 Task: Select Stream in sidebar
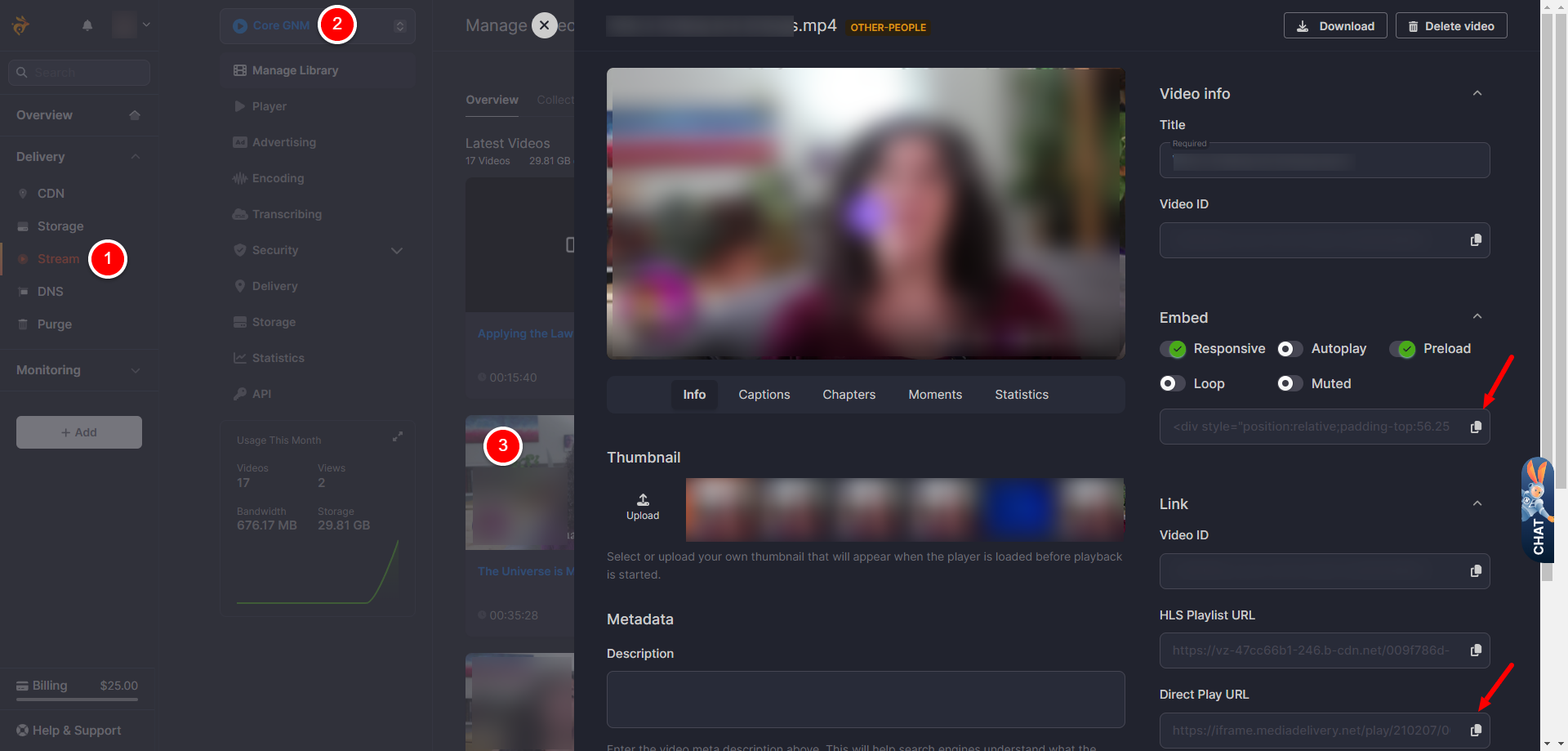[58, 259]
